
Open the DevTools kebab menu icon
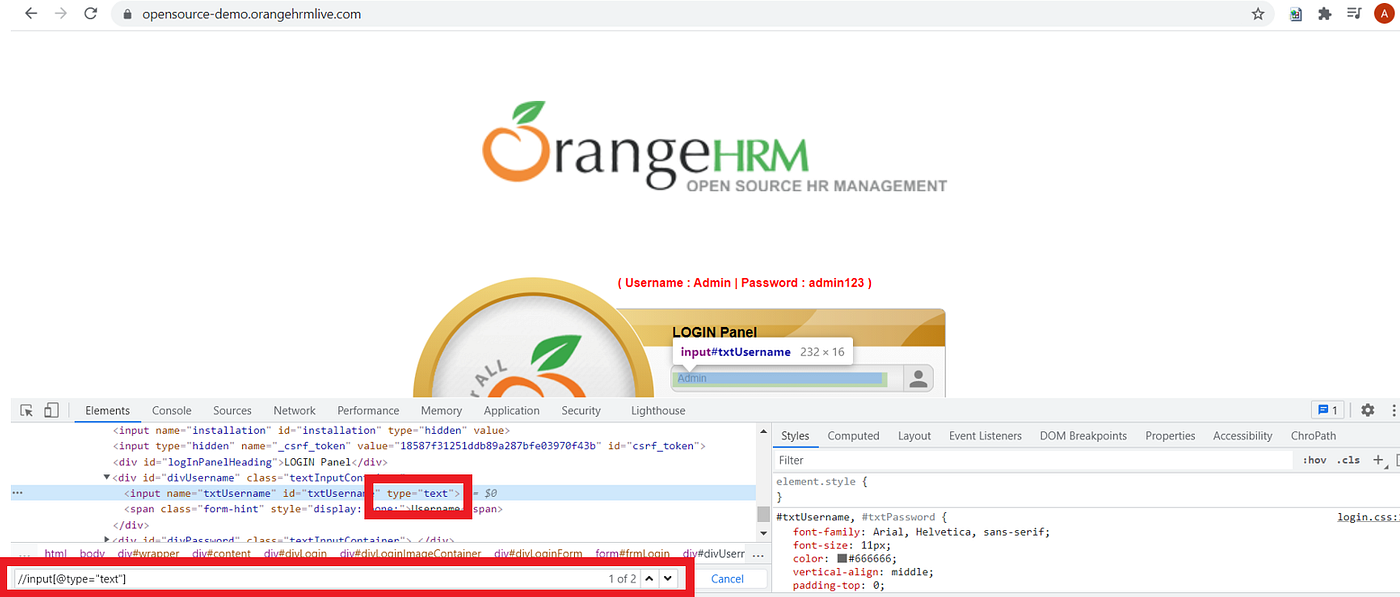point(1394,410)
